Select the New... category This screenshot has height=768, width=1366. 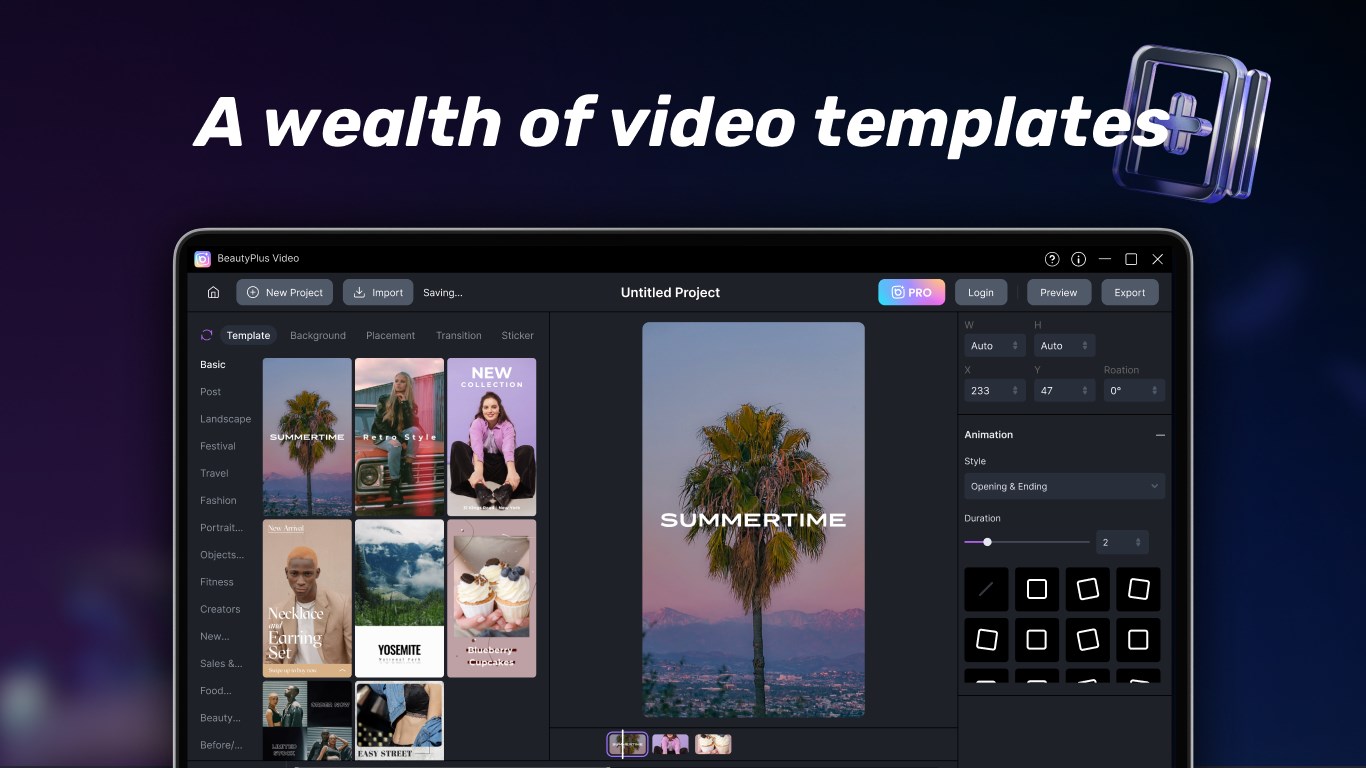point(214,636)
